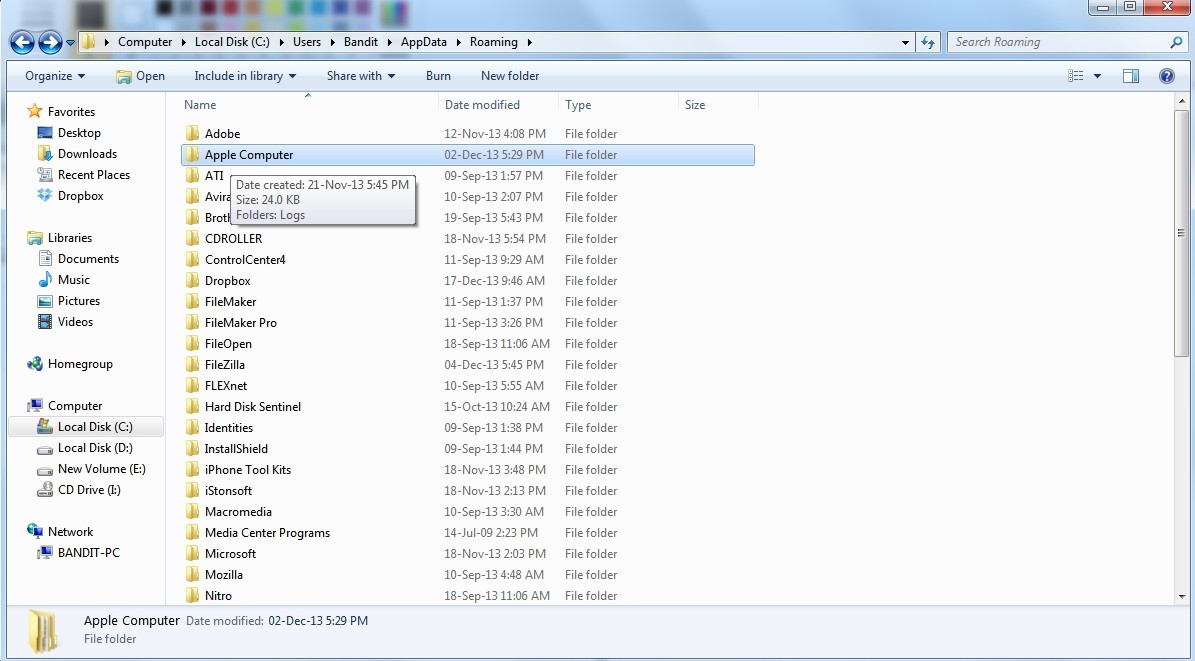1195x661 pixels.
Task: Click the Media Center Programs folder icon
Action: click(193, 533)
